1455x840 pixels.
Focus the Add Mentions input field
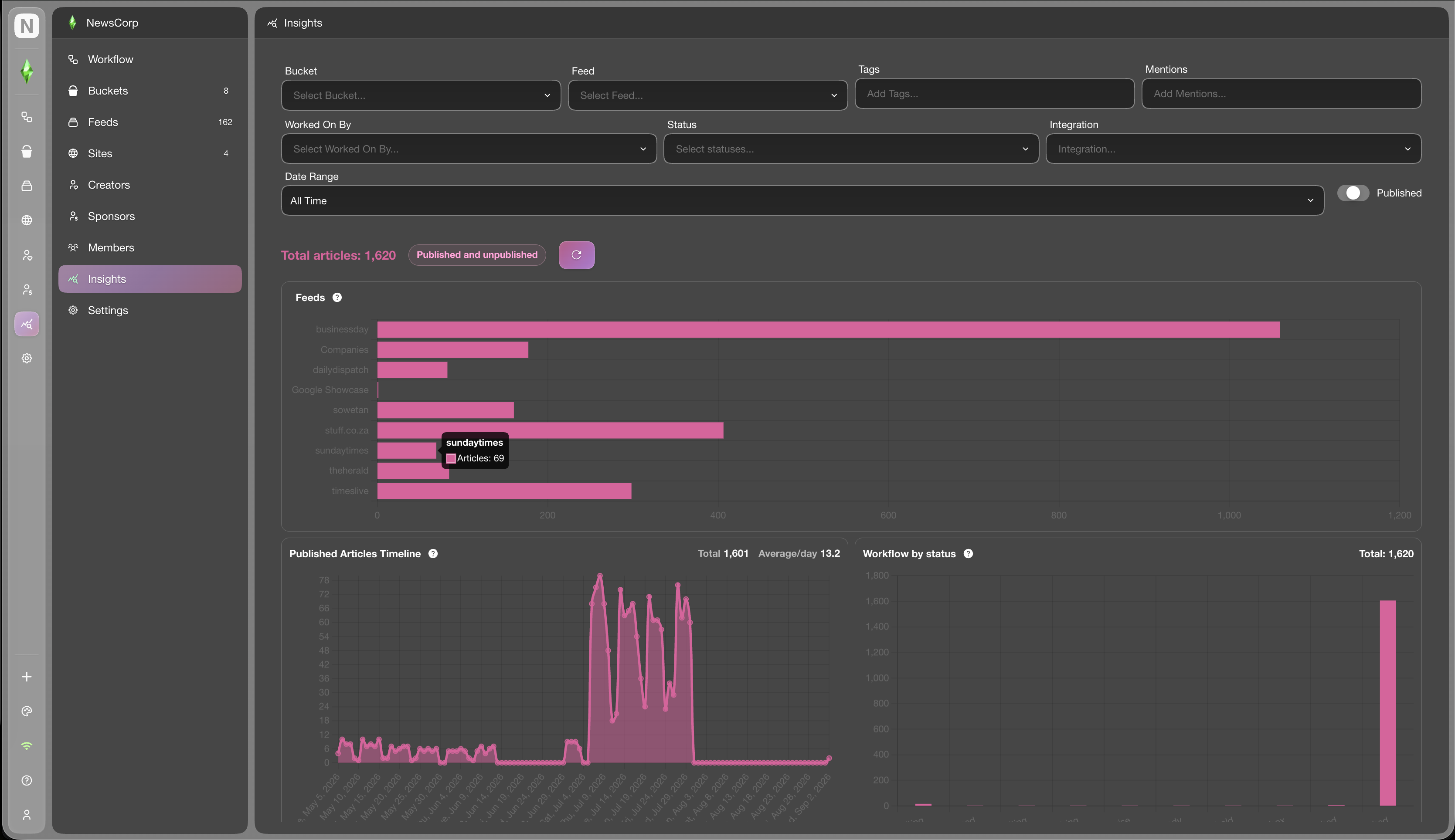1281,94
